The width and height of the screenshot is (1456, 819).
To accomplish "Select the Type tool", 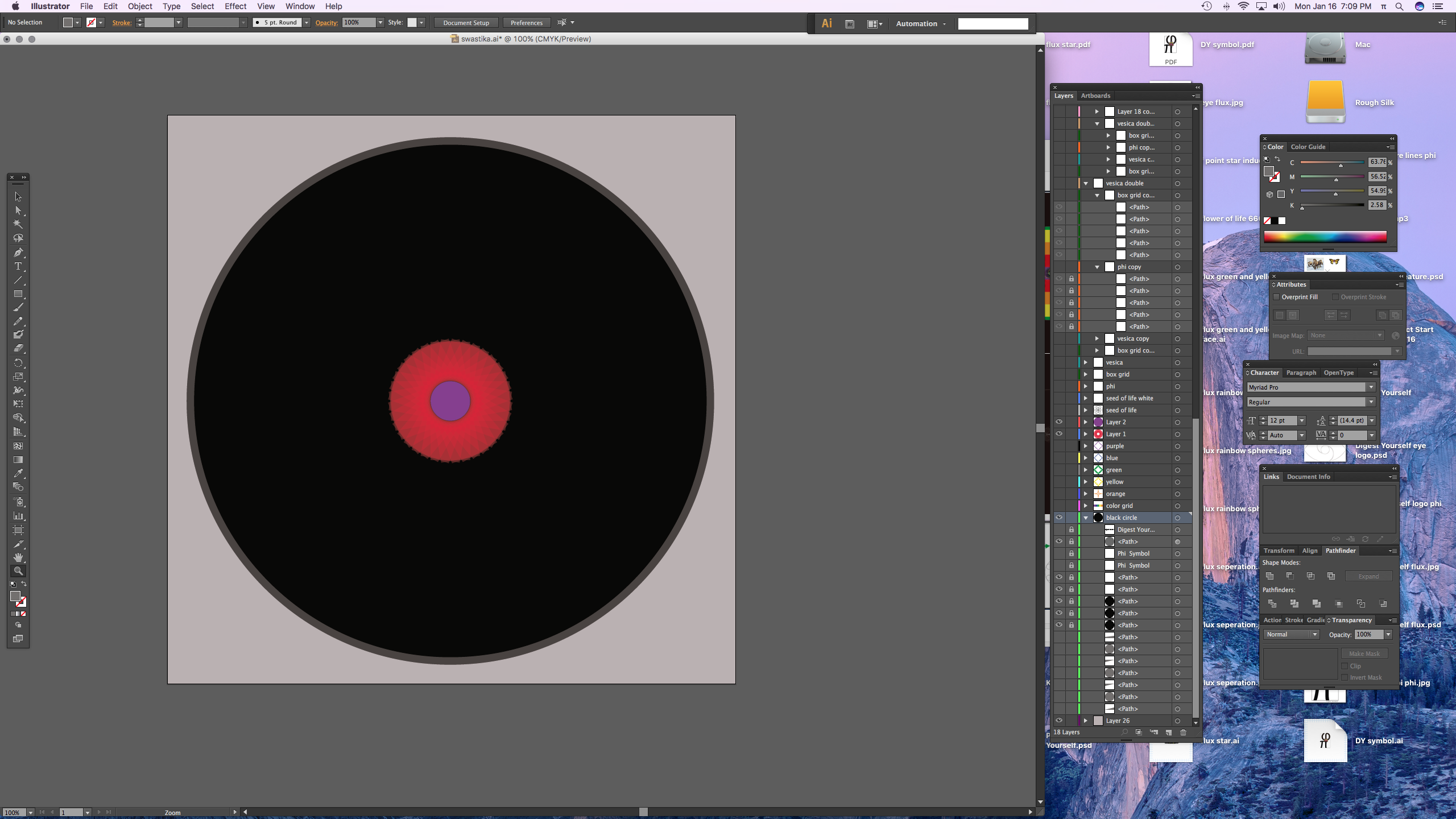I will (x=18, y=266).
